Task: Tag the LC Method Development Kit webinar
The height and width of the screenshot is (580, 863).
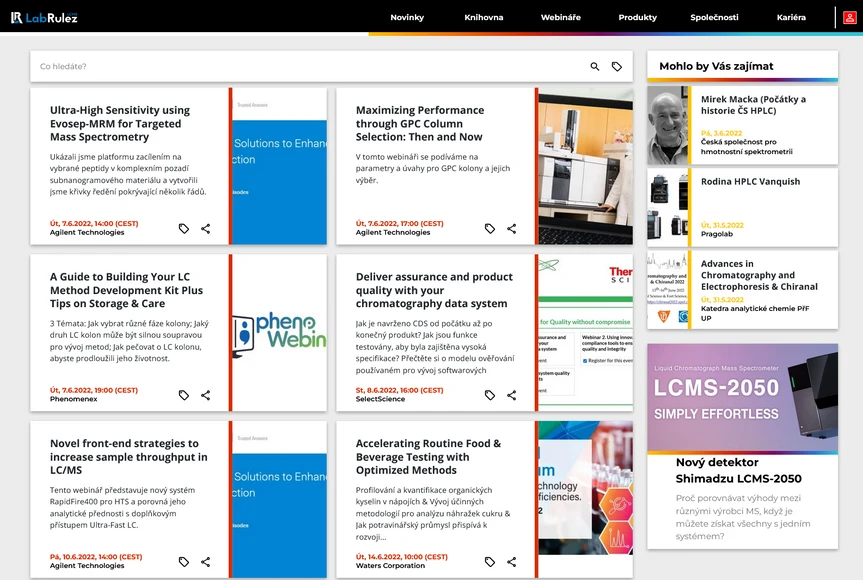Action: click(x=184, y=395)
